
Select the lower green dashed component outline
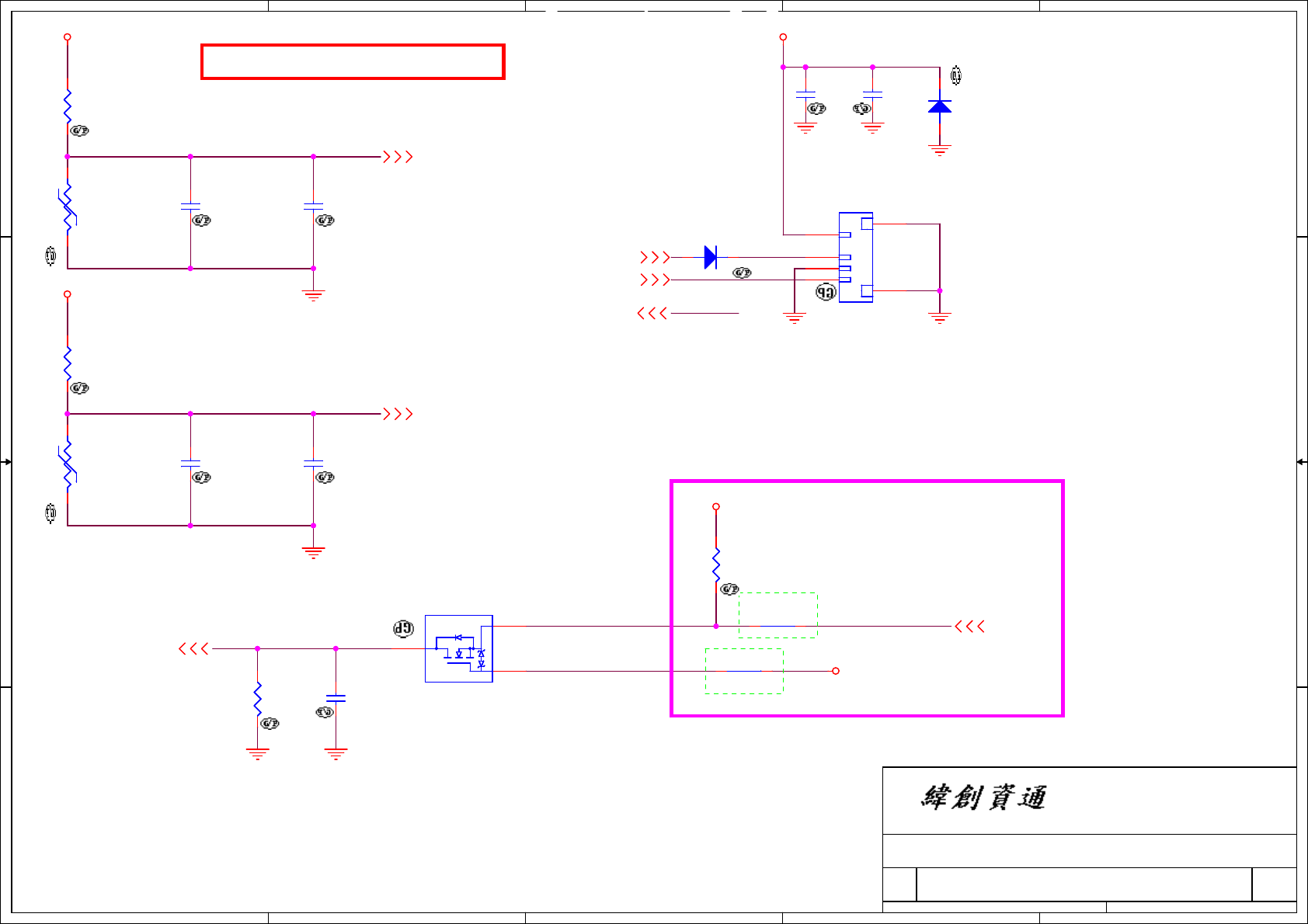744,671
